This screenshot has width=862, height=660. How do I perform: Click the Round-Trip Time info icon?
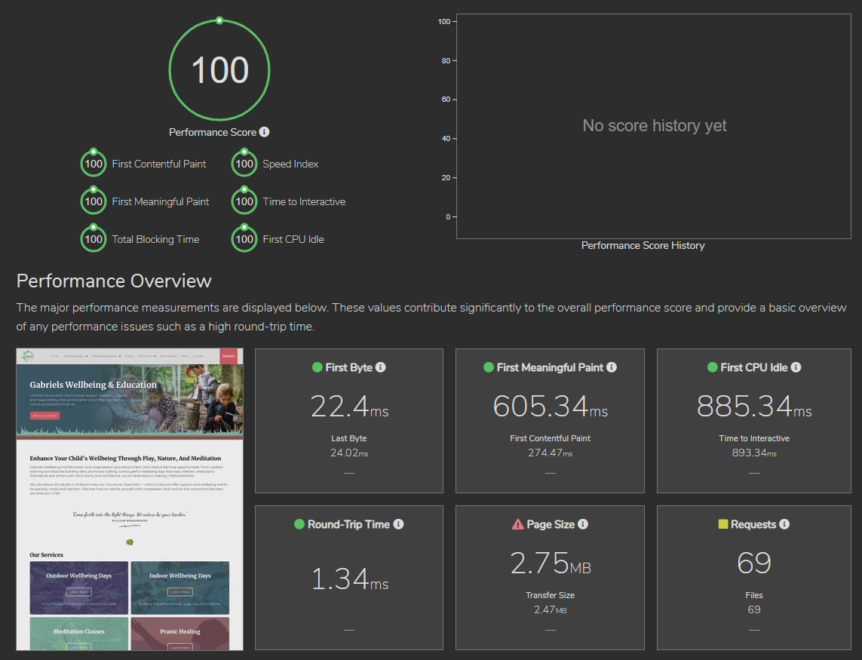click(x=399, y=524)
